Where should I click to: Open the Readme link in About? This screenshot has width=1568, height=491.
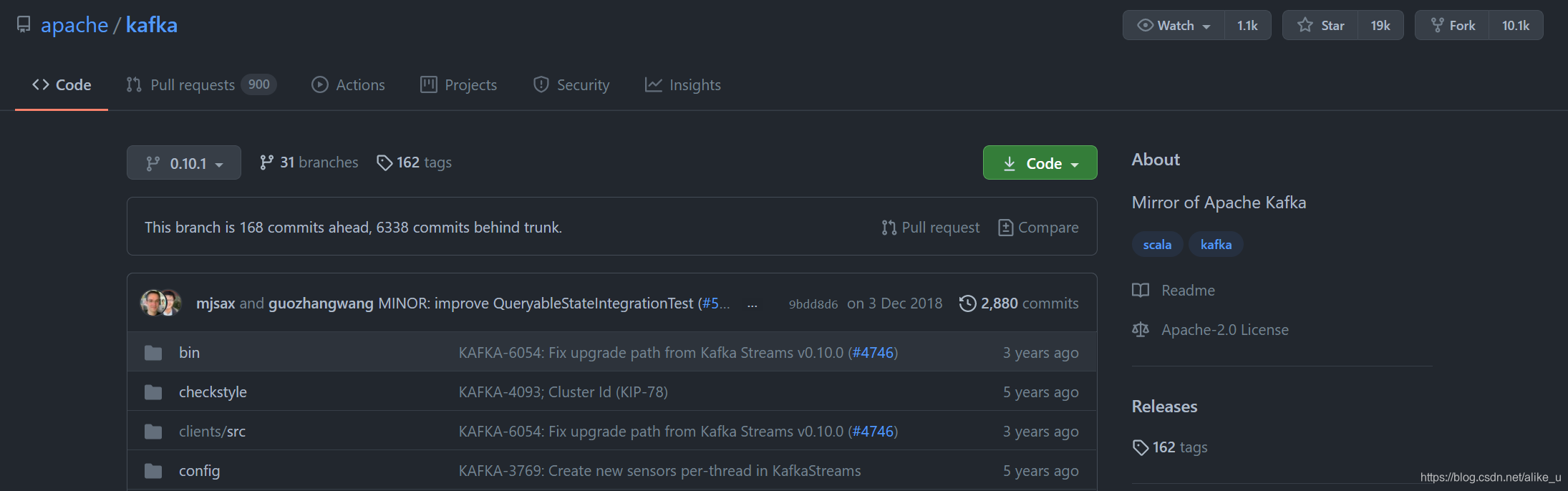[x=1173, y=291]
